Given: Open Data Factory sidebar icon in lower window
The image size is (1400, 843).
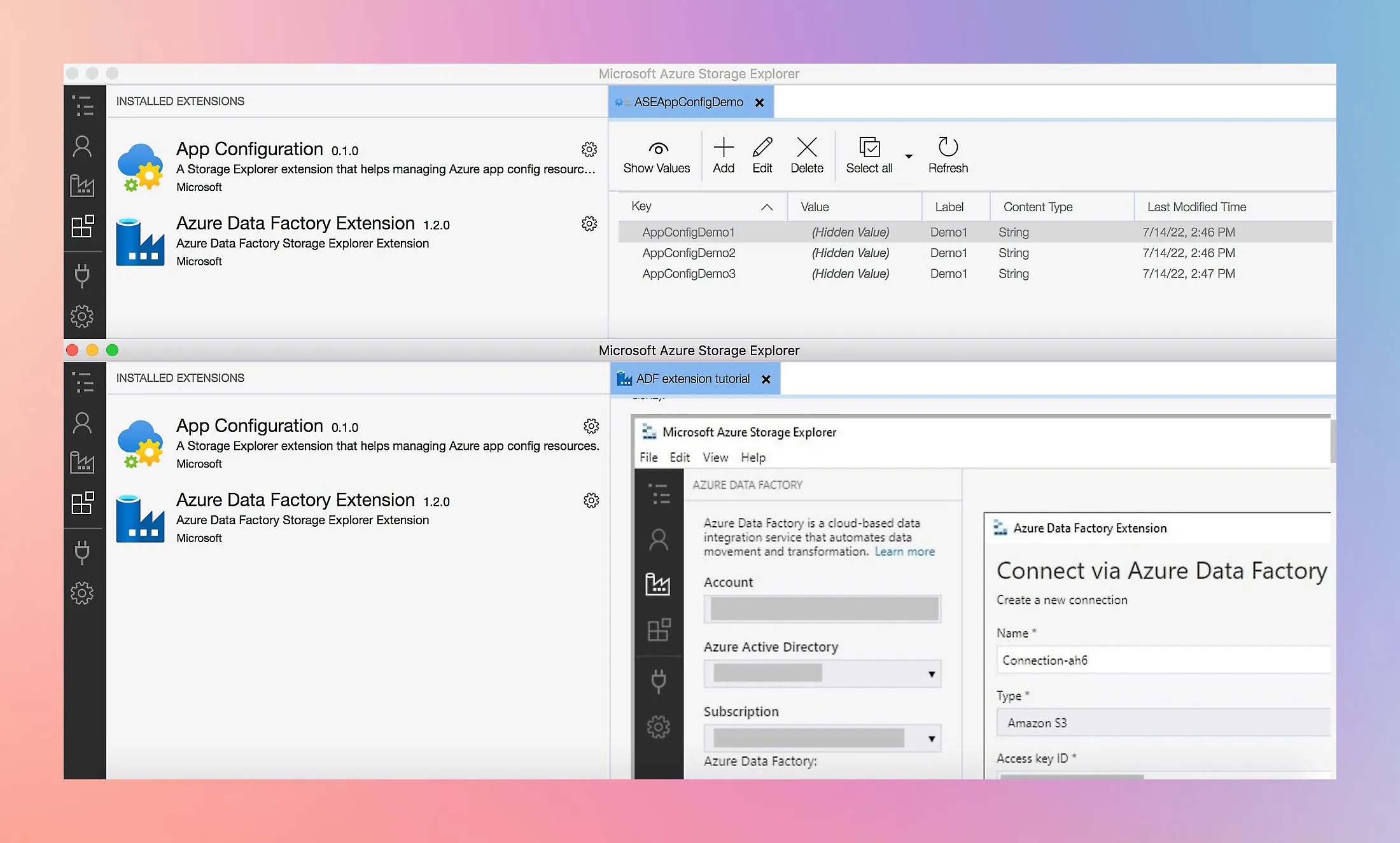Looking at the screenshot, I should point(82,463).
